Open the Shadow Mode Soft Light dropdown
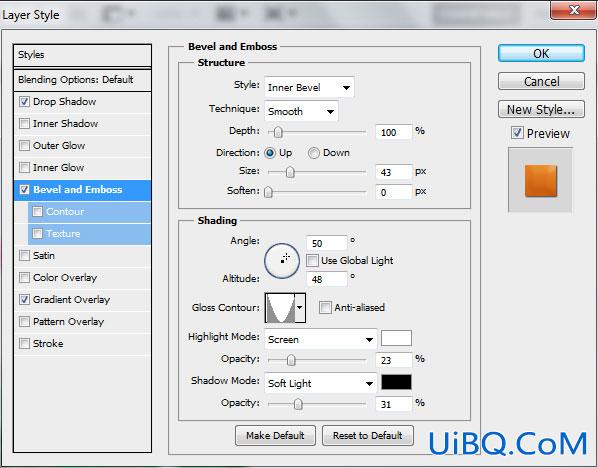This screenshot has height=468, width=598. (x=321, y=383)
